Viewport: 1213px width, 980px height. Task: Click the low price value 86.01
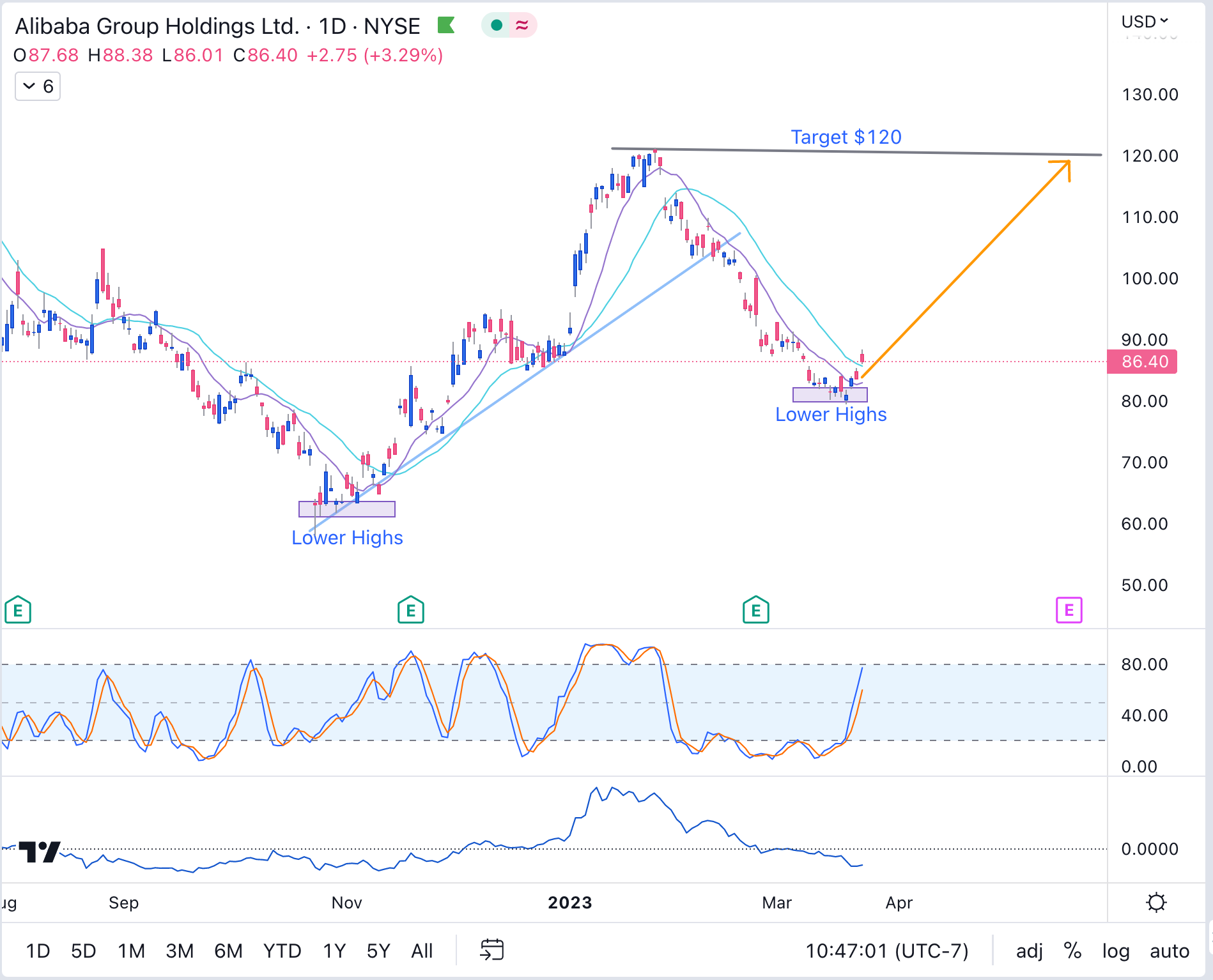(x=199, y=55)
